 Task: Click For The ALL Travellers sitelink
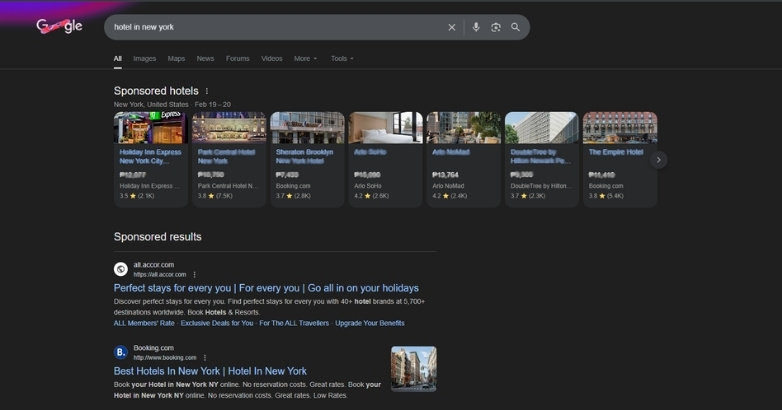pos(294,323)
